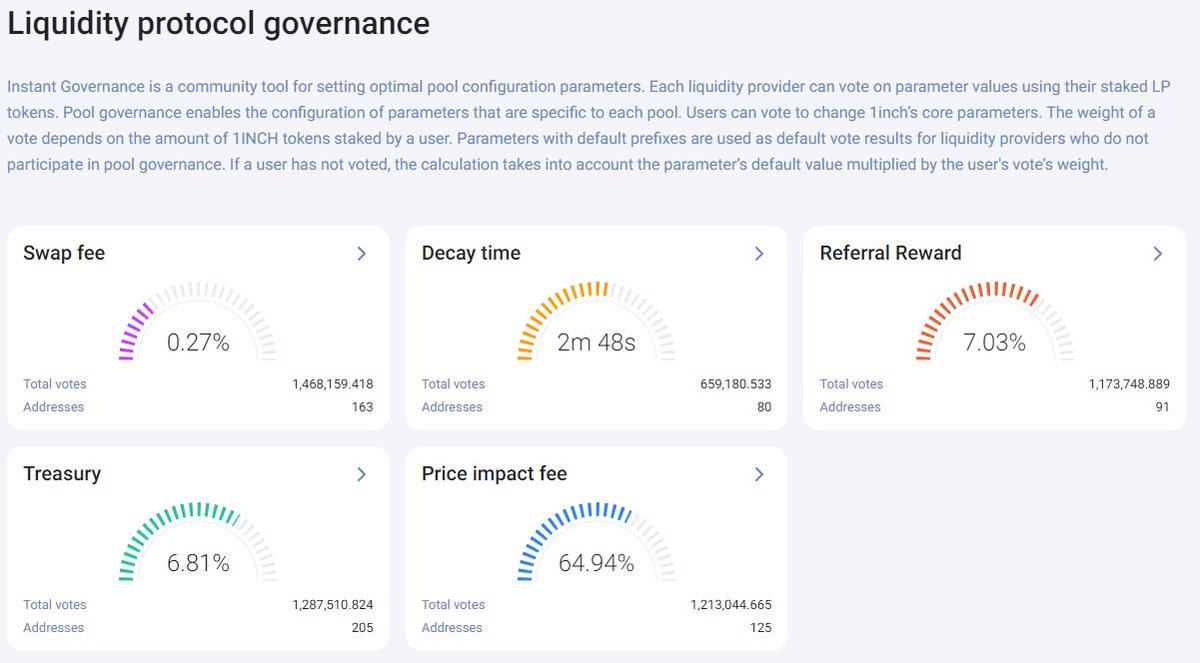This screenshot has height=663, width=1200.
Task: Click total votes value 1,468,159.418
Action: 333,384
